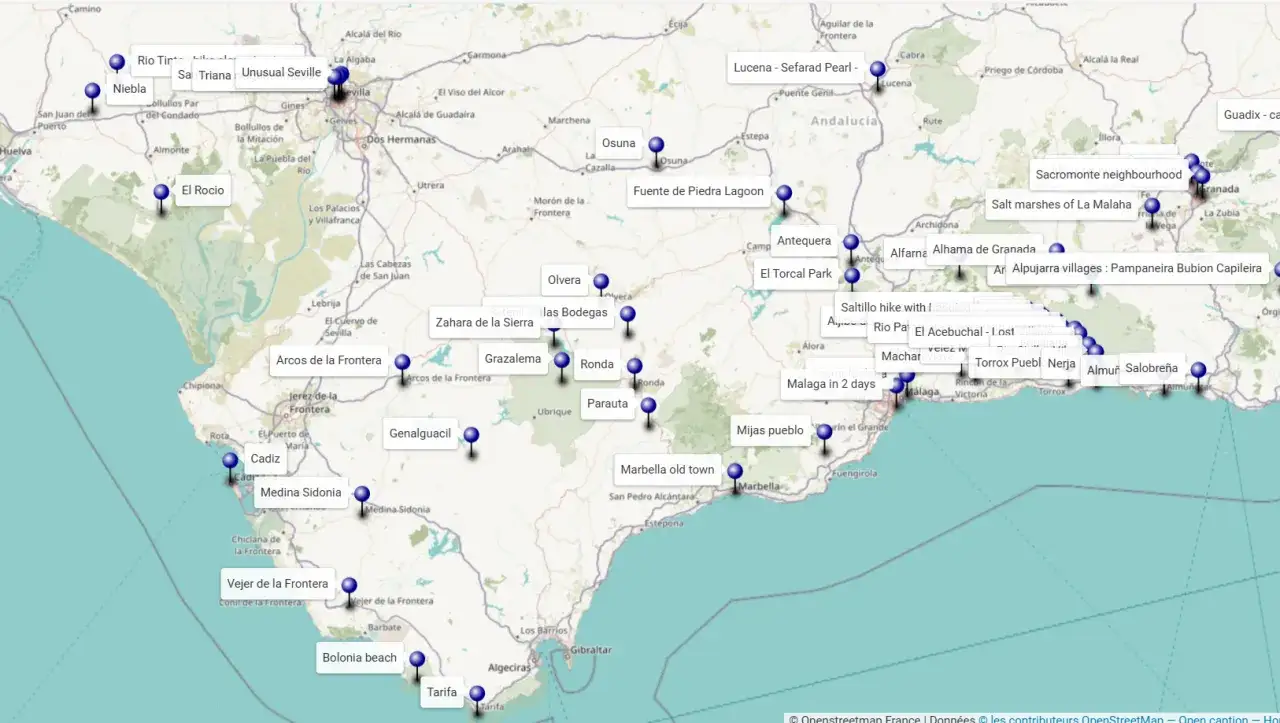
Task: Click the Bolonia beach pin
Action: coord(417,661)
